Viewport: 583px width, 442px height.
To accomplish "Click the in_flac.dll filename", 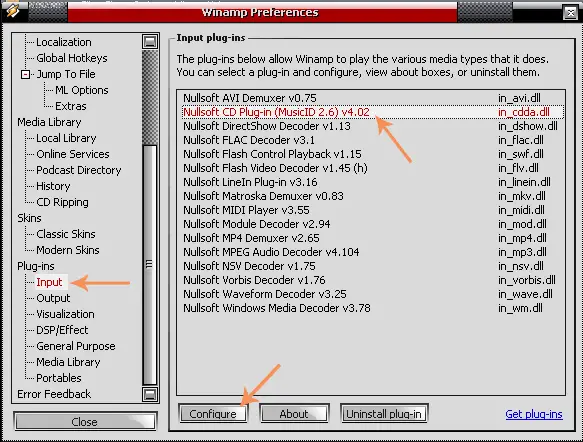I will [x=521, y=141].
